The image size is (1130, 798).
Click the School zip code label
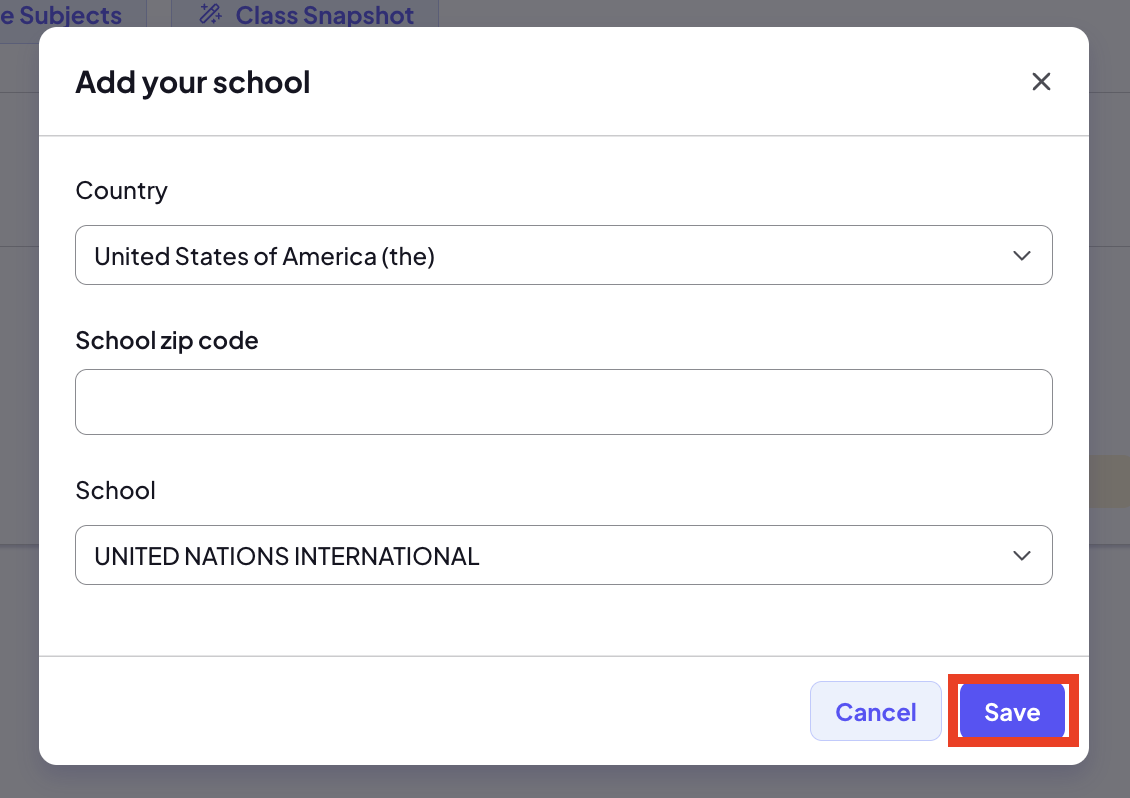pyautogui.click(x=166, y=340)
